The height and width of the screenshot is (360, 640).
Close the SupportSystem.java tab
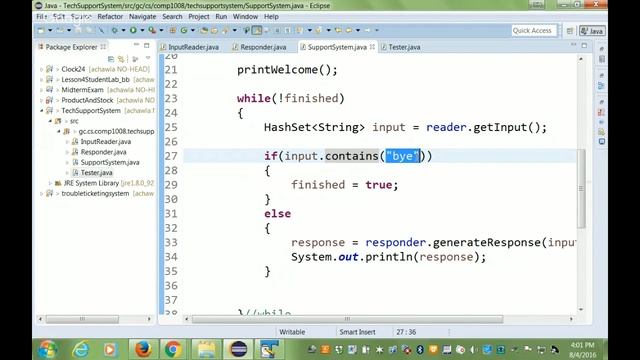pos(372,47)
